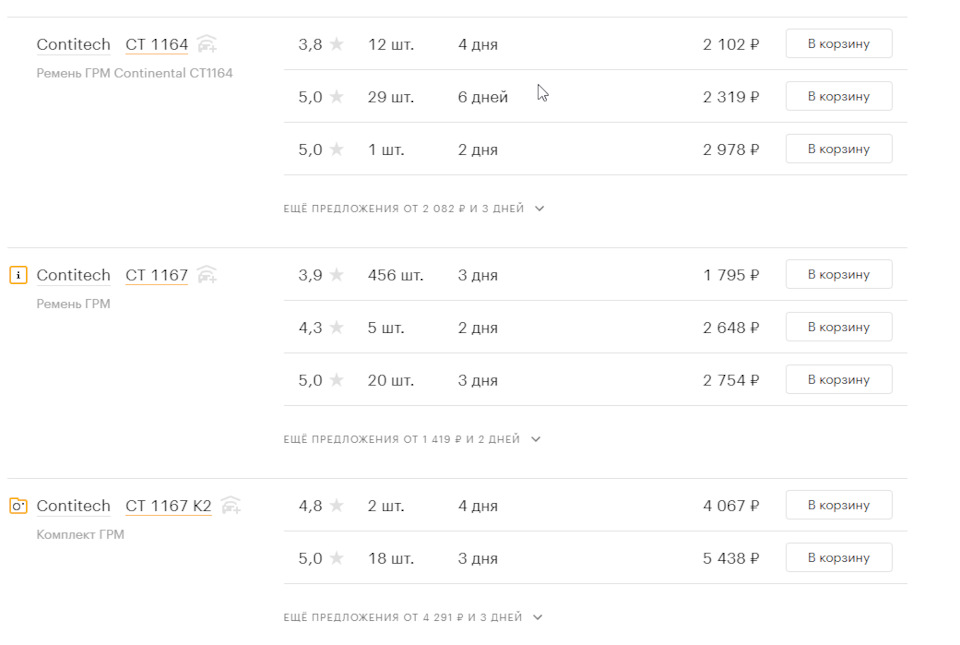Click rating star for 456 шт. offer

coord(337,275)
